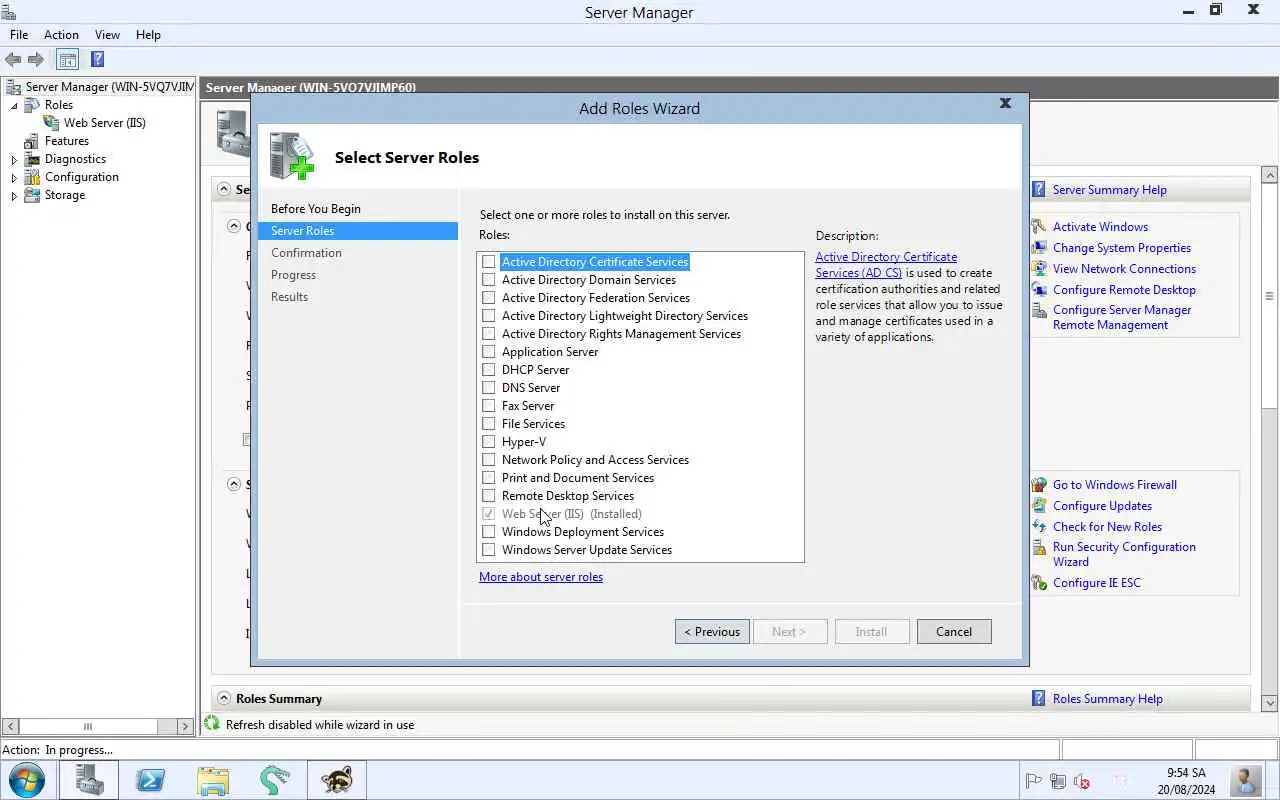Click the right-pane vertical scrollbar down arrow
Image resolution: width=1280 pixels, height=800 pixels.
click(x=1270, y=703)
